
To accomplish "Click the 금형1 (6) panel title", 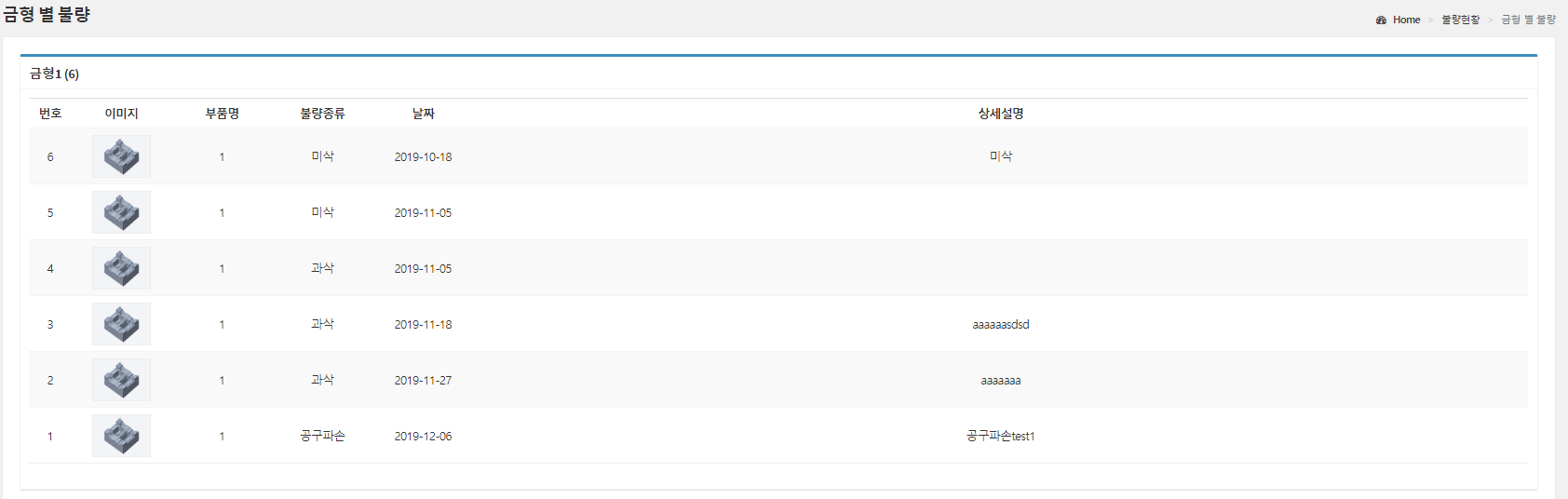I will click(54, 74).
